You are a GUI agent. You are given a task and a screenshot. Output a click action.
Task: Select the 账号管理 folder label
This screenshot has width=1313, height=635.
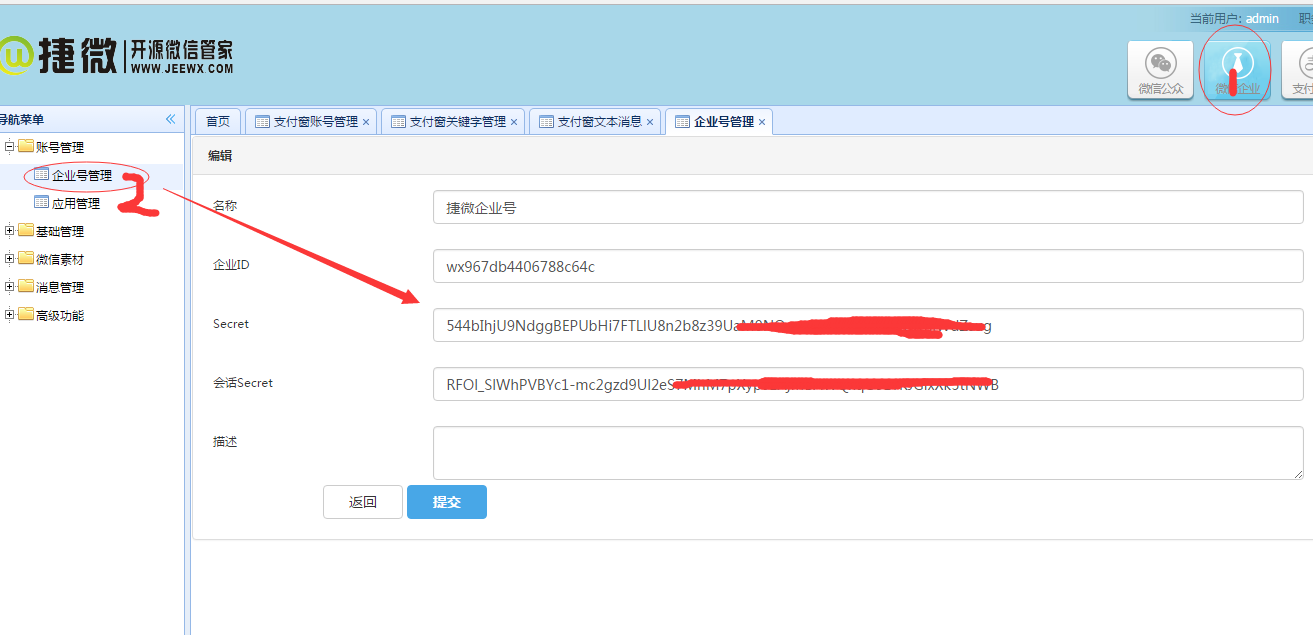pos(60,147)
